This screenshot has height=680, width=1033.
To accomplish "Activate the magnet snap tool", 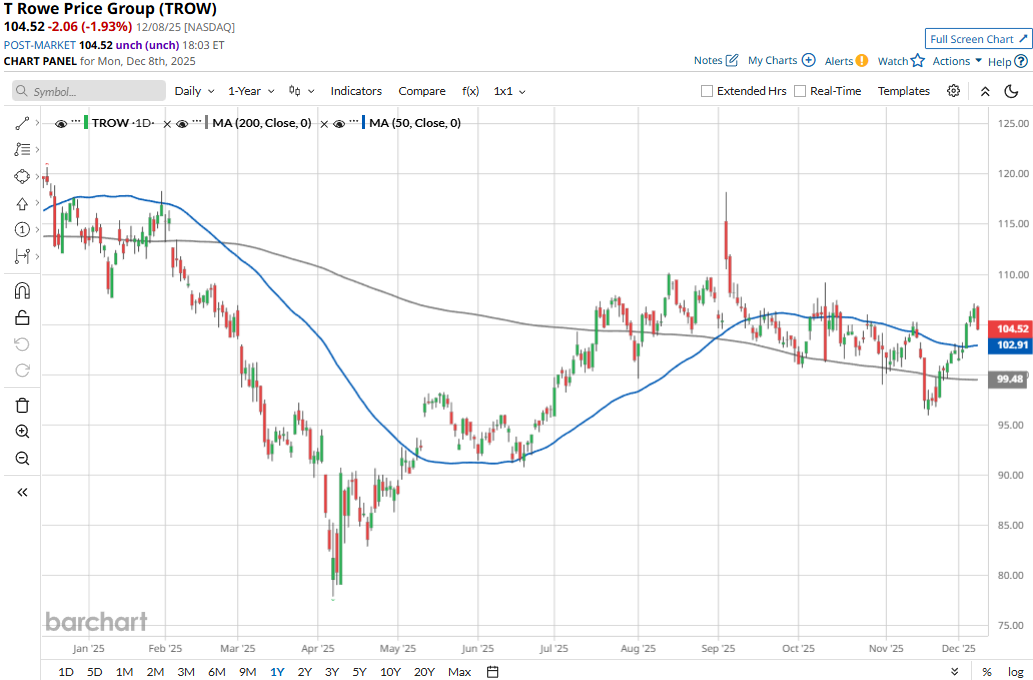I will 22,291.
